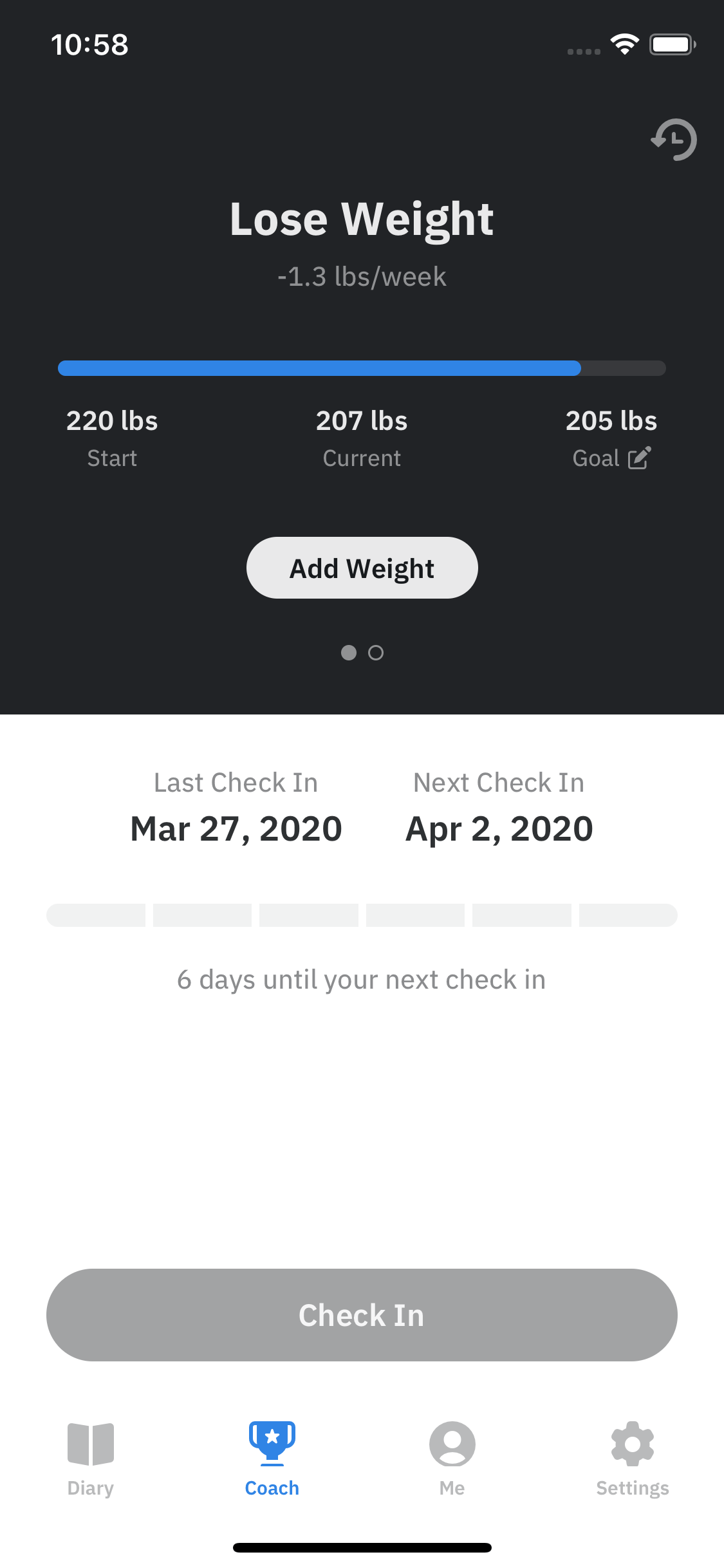724x1568 pixels.
Task: Select the Coach trophy icon
Action: point(272,1444)
